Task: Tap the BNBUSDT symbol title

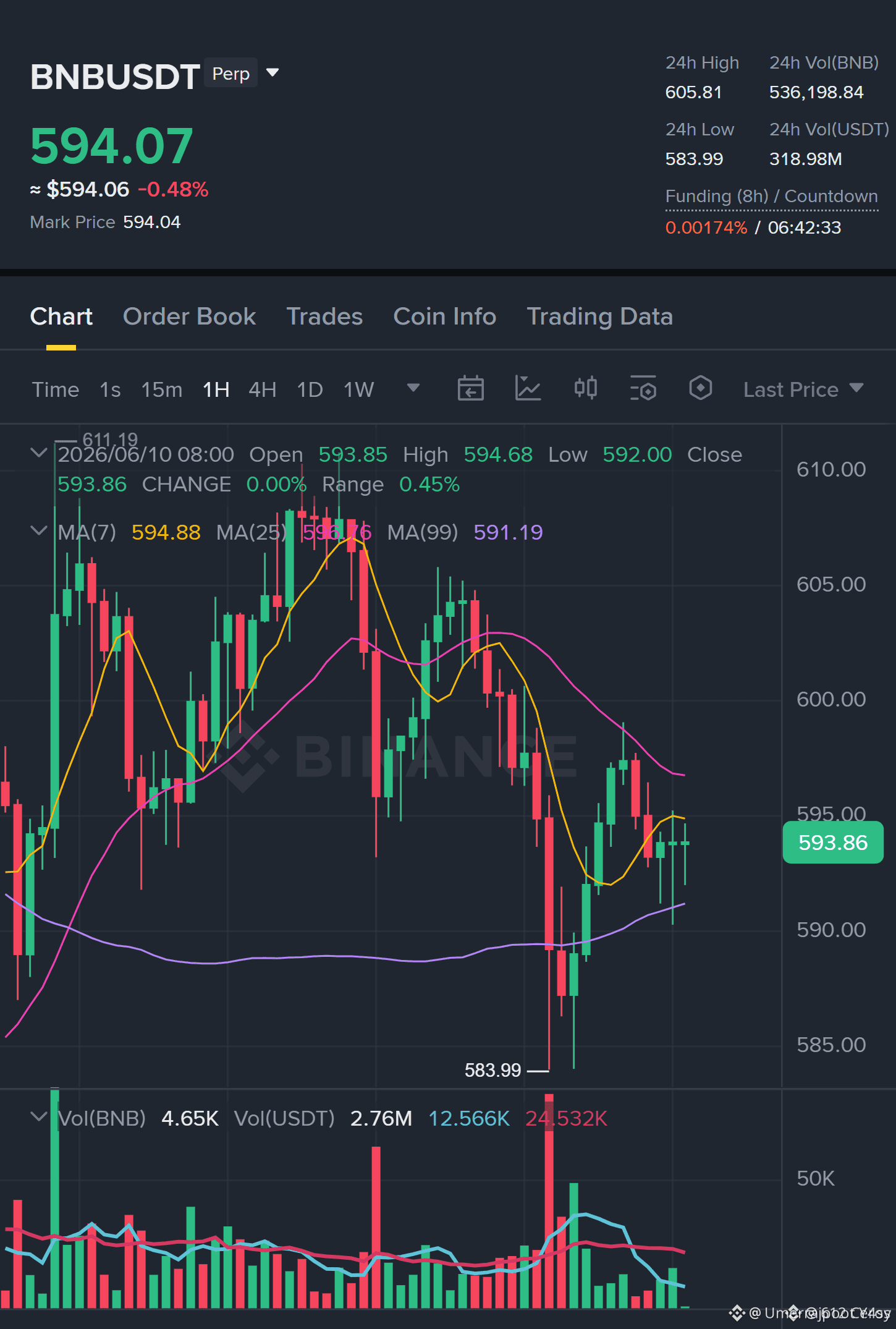Action: 115,77
